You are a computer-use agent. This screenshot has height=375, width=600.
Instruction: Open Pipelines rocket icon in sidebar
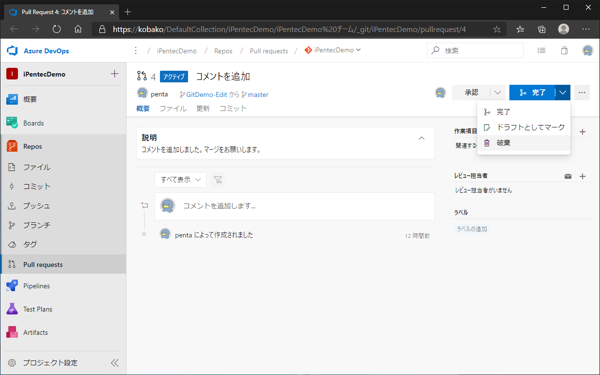[x=12, y=285]
